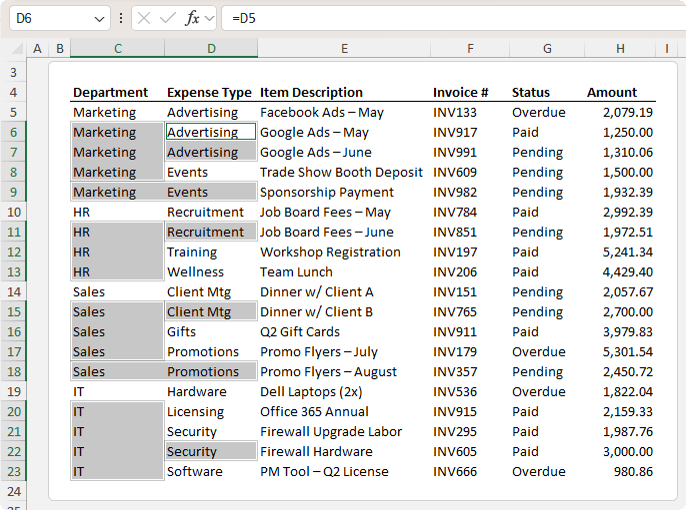Open the Insert Function fx button
This screenshot has width=686, height=510.
click(x=192, y=18)
